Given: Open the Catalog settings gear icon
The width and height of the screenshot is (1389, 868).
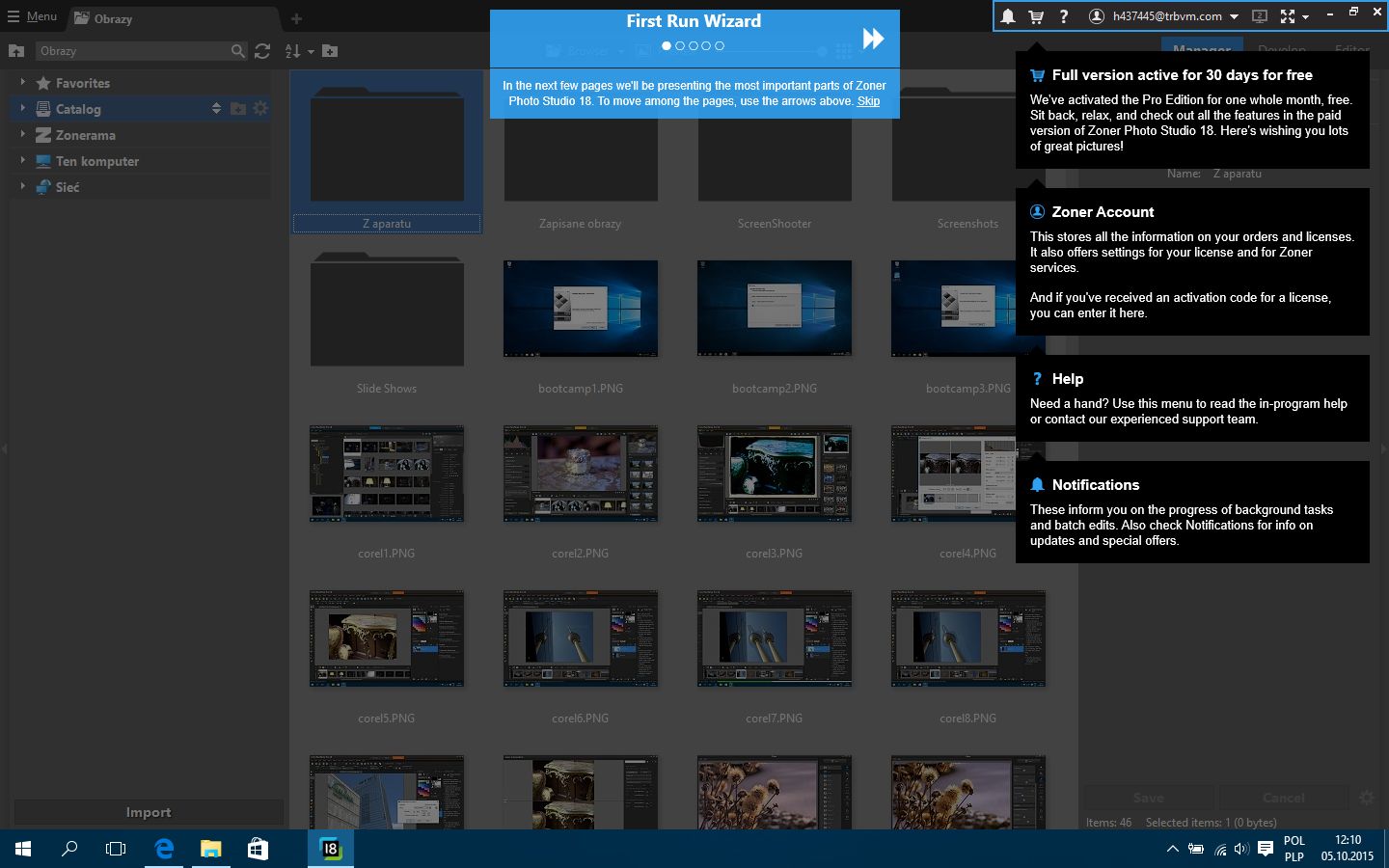Looking at the screenshot, I should click(x=260, y=109).
